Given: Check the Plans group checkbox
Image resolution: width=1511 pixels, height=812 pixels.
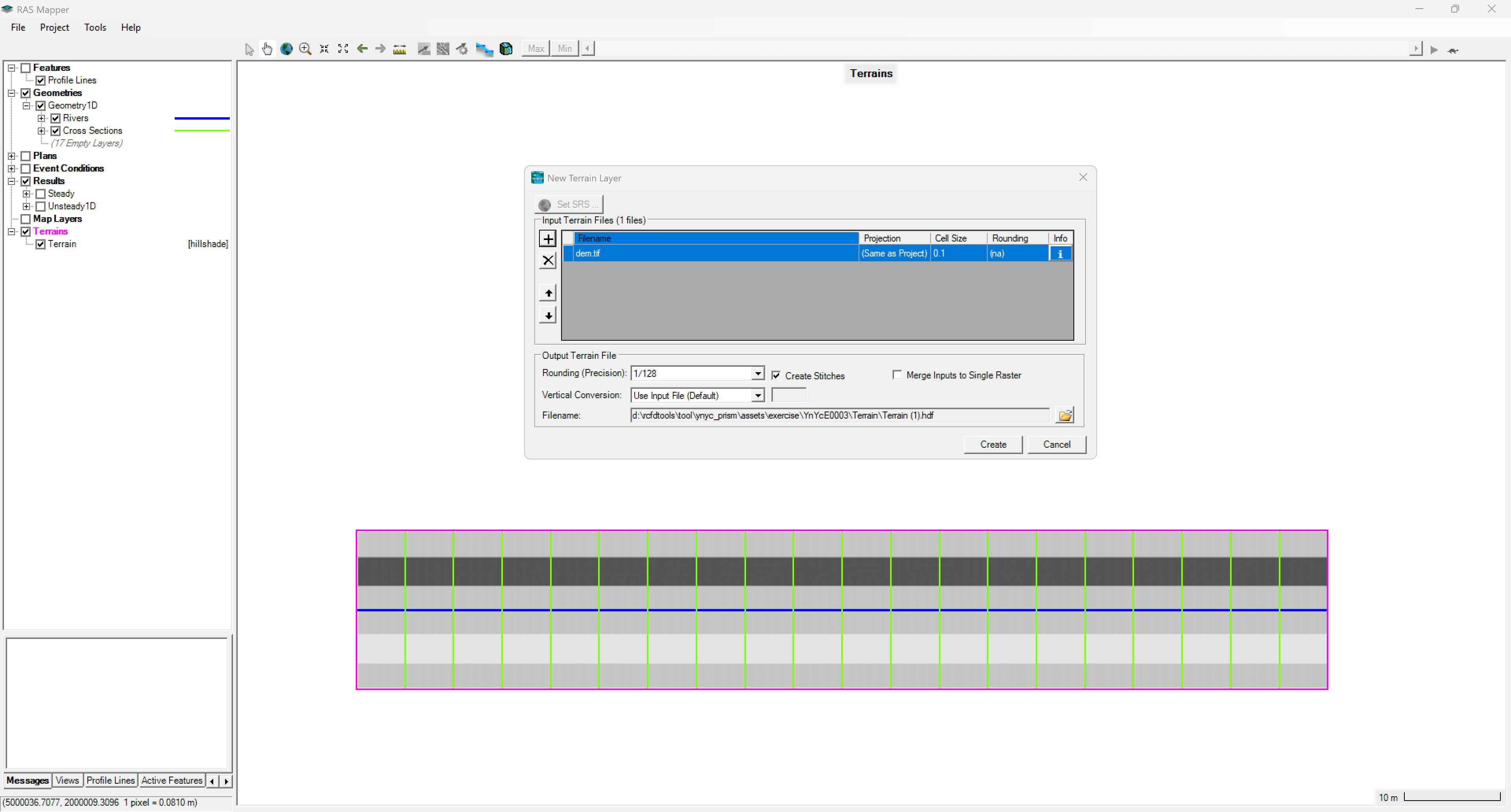Looking at the screenshot, I should 26,156.
